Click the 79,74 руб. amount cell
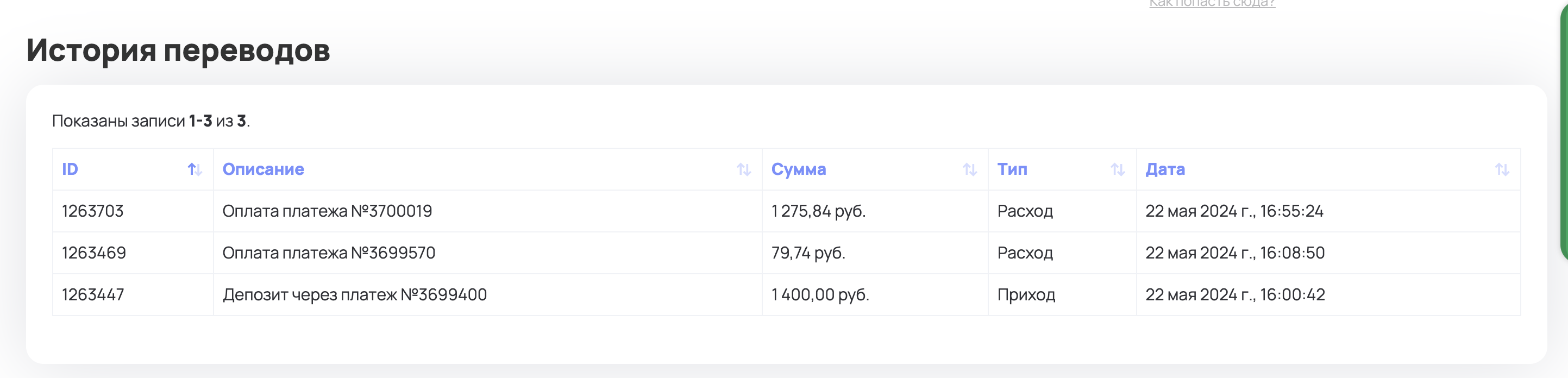Viewport: 1568px width, 378px height. 808,253
